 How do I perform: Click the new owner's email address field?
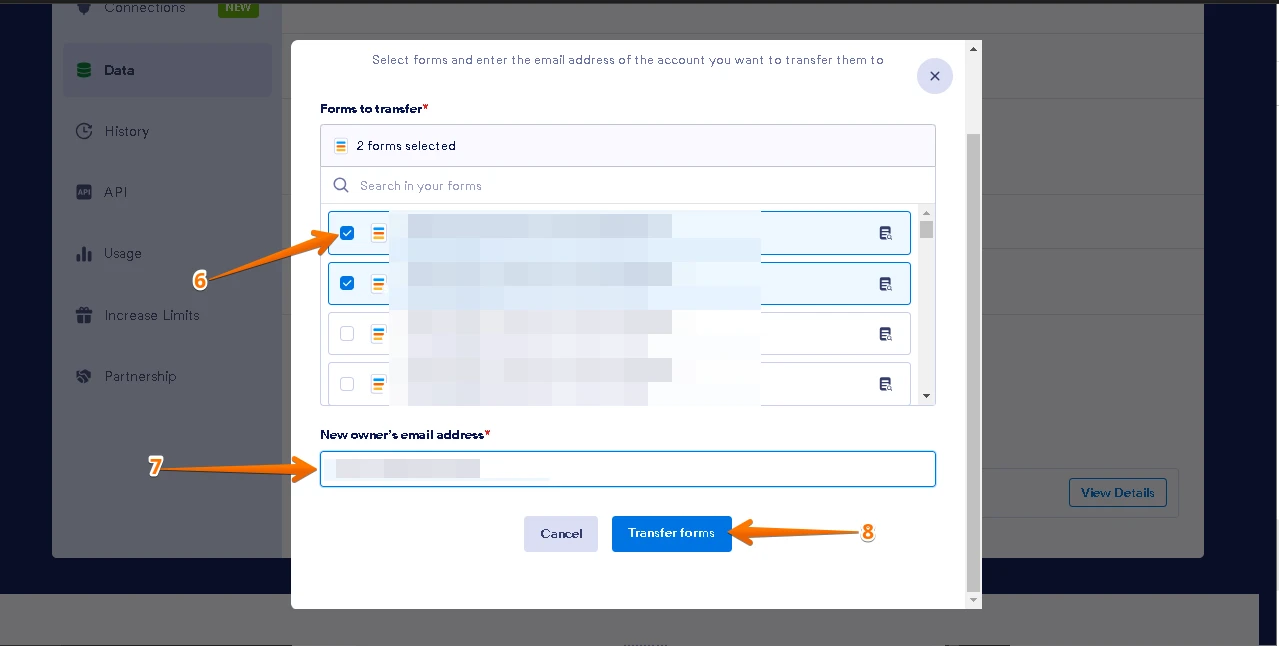628,468
